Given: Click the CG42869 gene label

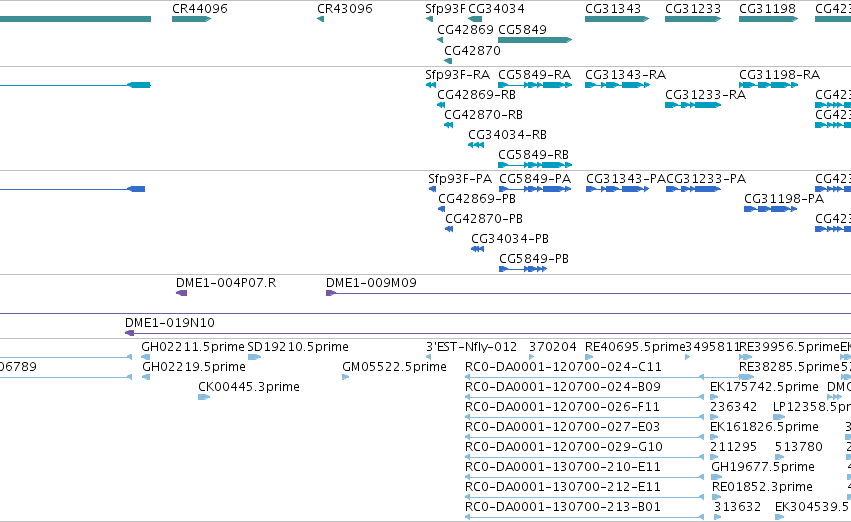Looking at the screenshot, I should point(465,29).
